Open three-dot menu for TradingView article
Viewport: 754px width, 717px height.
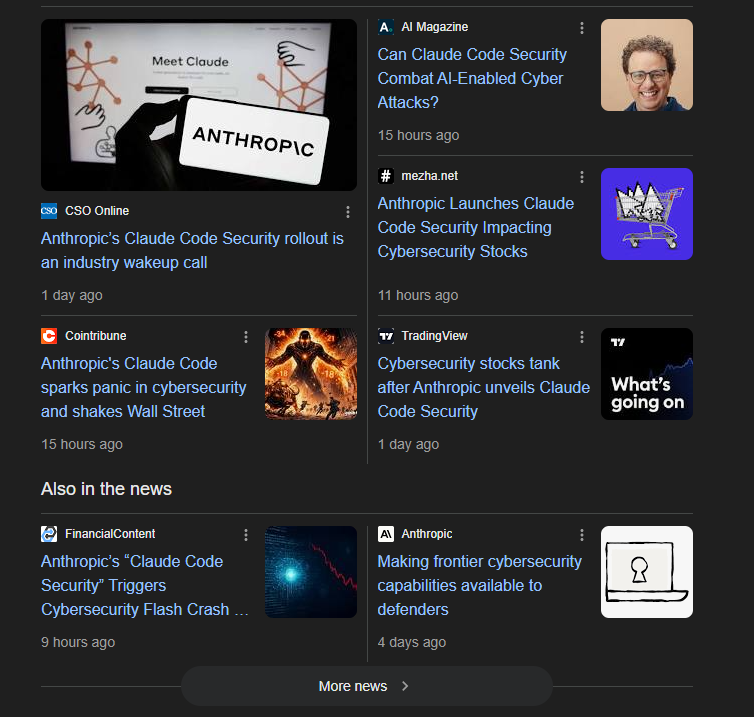click(x=582, y=337)
